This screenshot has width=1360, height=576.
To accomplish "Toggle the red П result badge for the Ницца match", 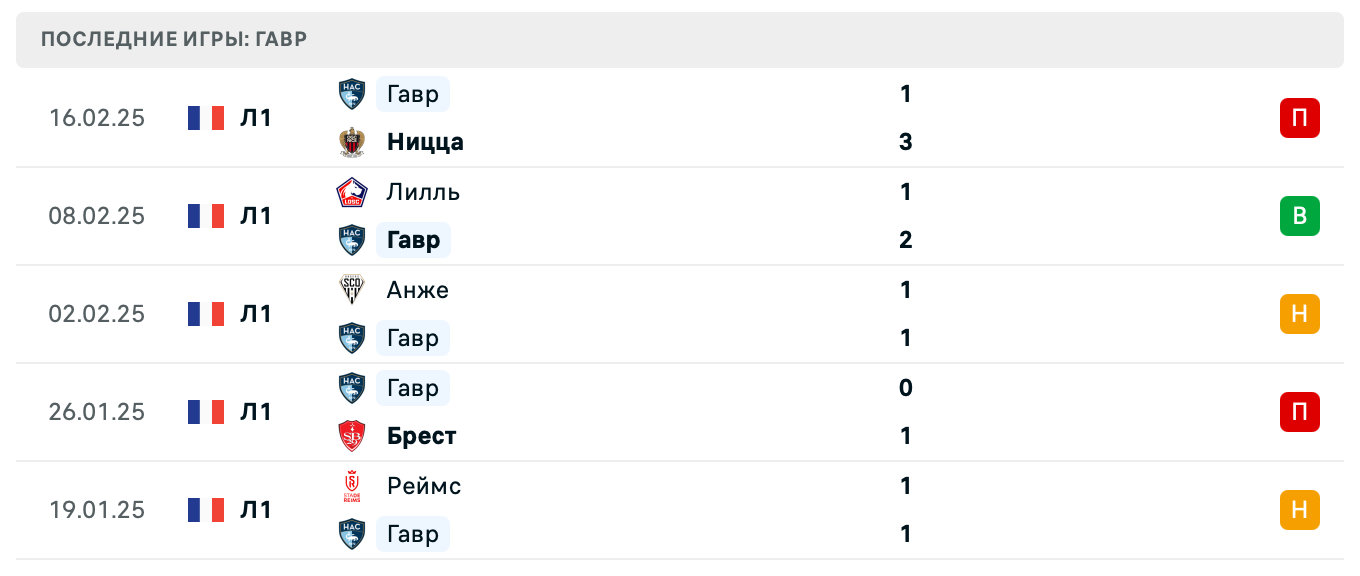I will pos(1299,117).
